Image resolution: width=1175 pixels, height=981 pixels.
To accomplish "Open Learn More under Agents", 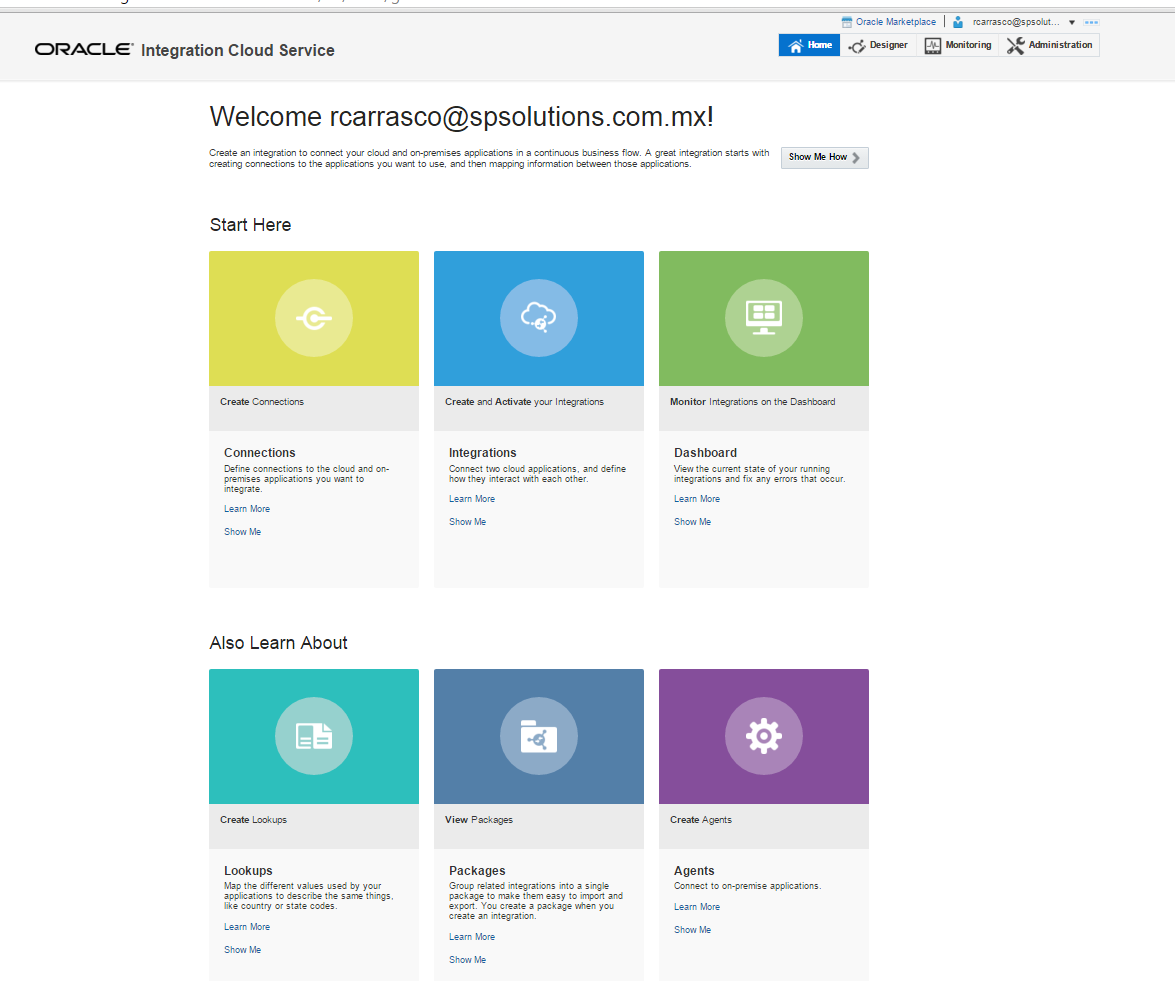I will (696, 907).
